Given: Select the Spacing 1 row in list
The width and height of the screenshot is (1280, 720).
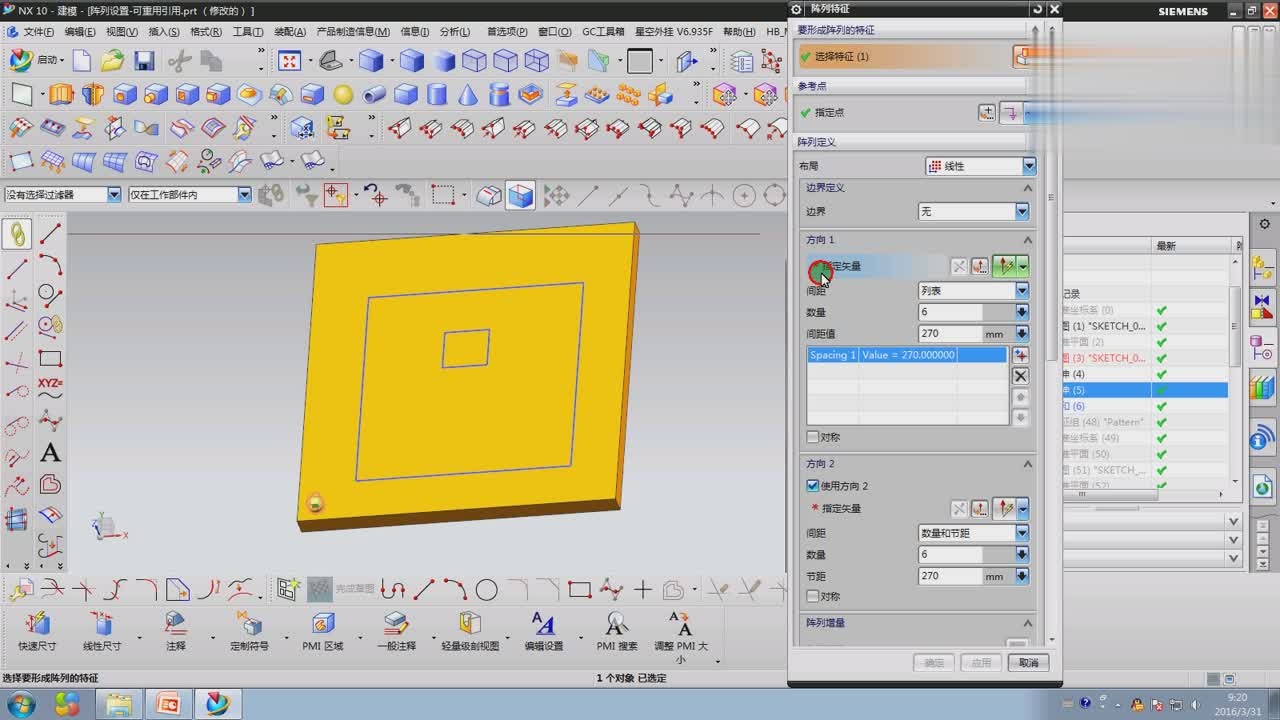Looking at the screenshot, I should 907,355.
